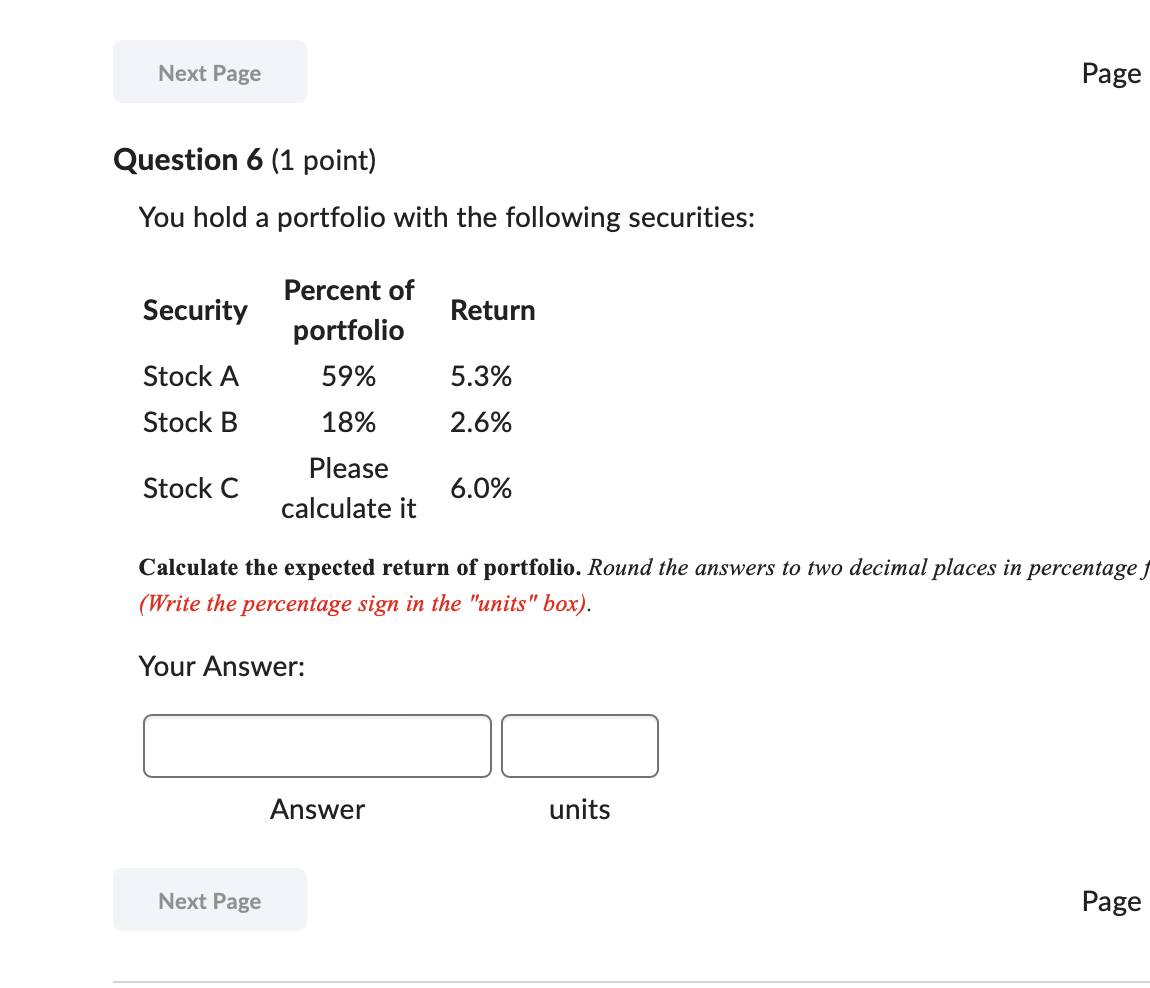Click the units label below the box
This screenshot has height=988, width=1150.
tap(579, 809)
